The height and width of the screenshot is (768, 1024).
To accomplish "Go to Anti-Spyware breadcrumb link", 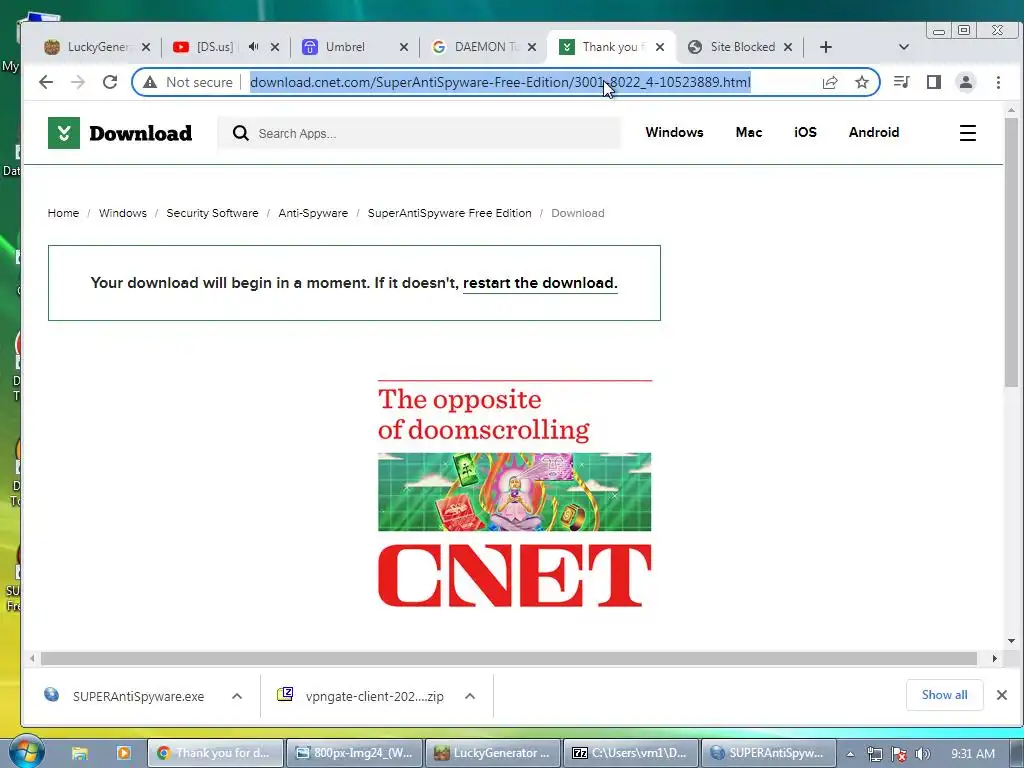I will pyautogui.click(x=313, y=213).
